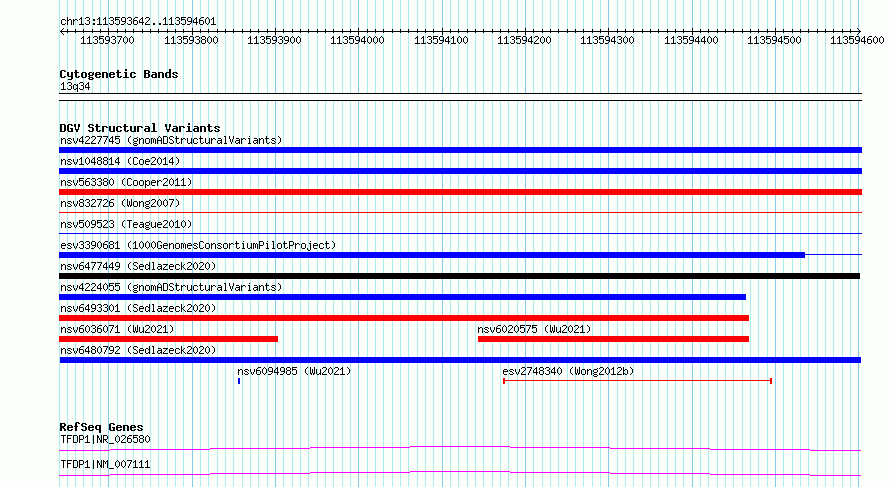Select the short red bar for nsv6036071

169,339
